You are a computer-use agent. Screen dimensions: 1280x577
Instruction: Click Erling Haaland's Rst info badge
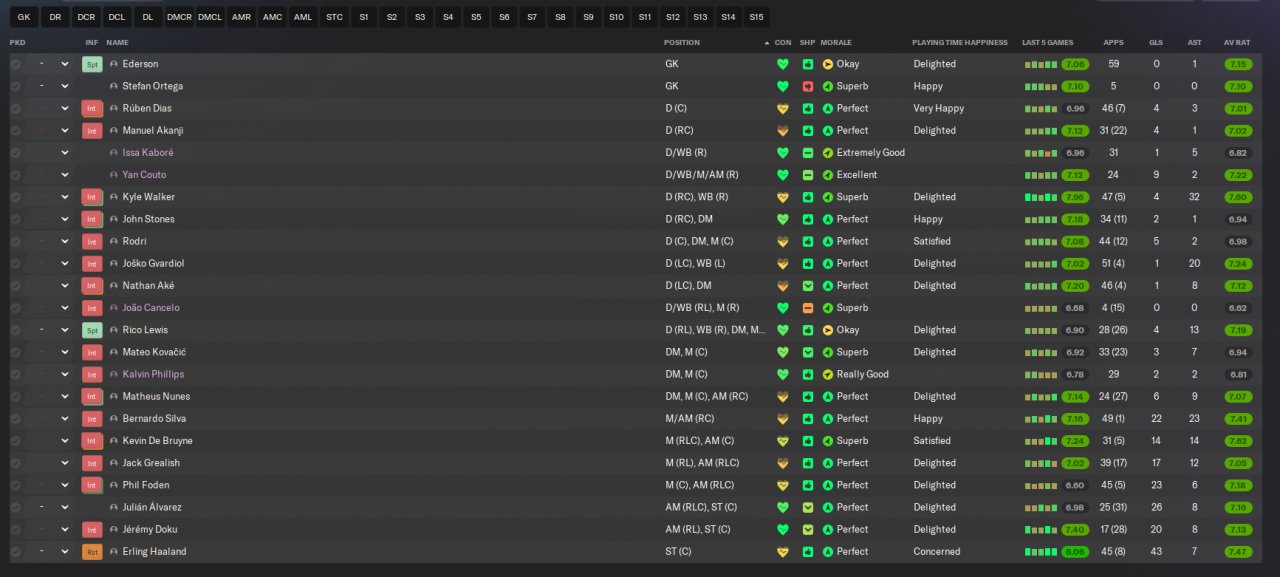click(x=92, y=552)
